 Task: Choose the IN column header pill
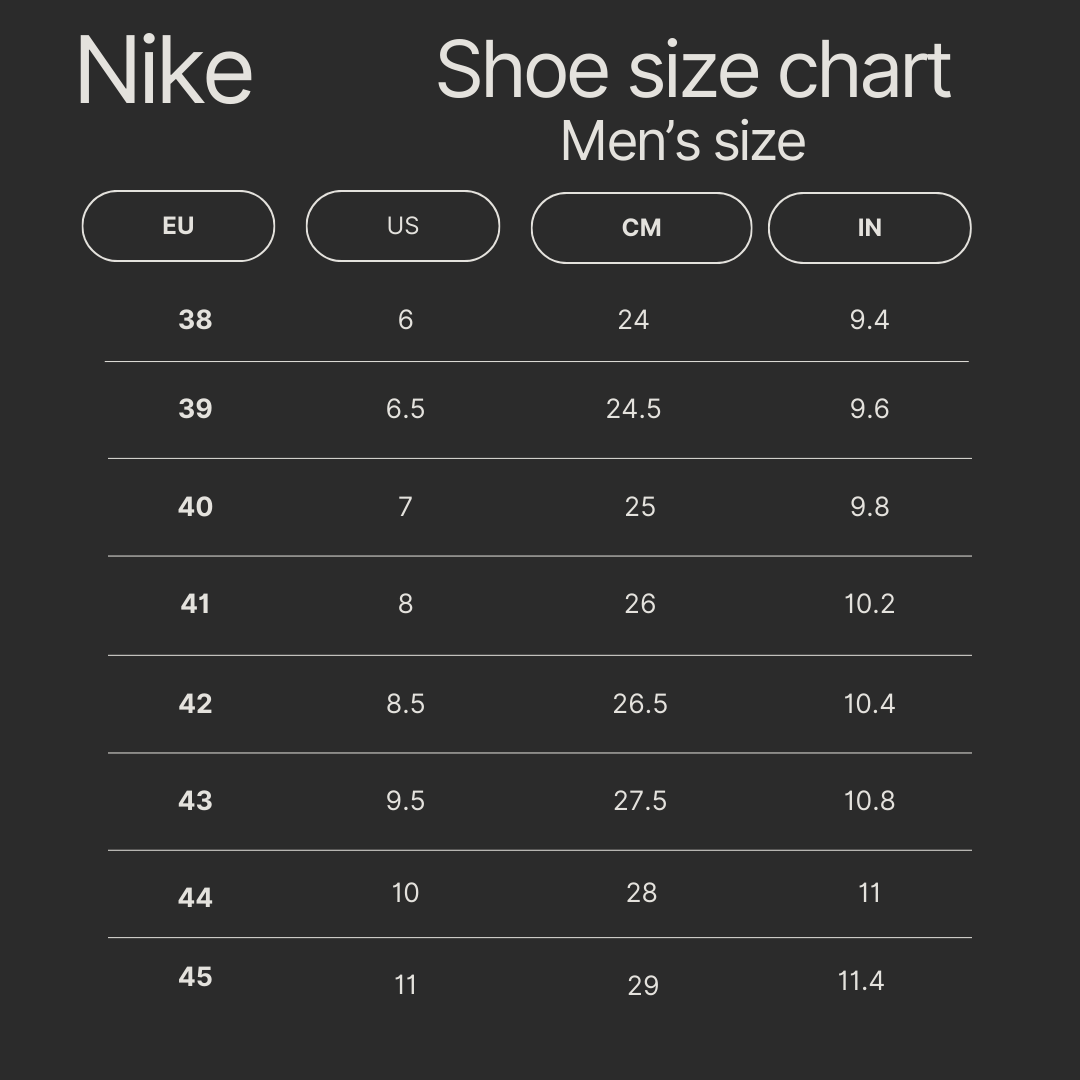click(x=869, y=228)
